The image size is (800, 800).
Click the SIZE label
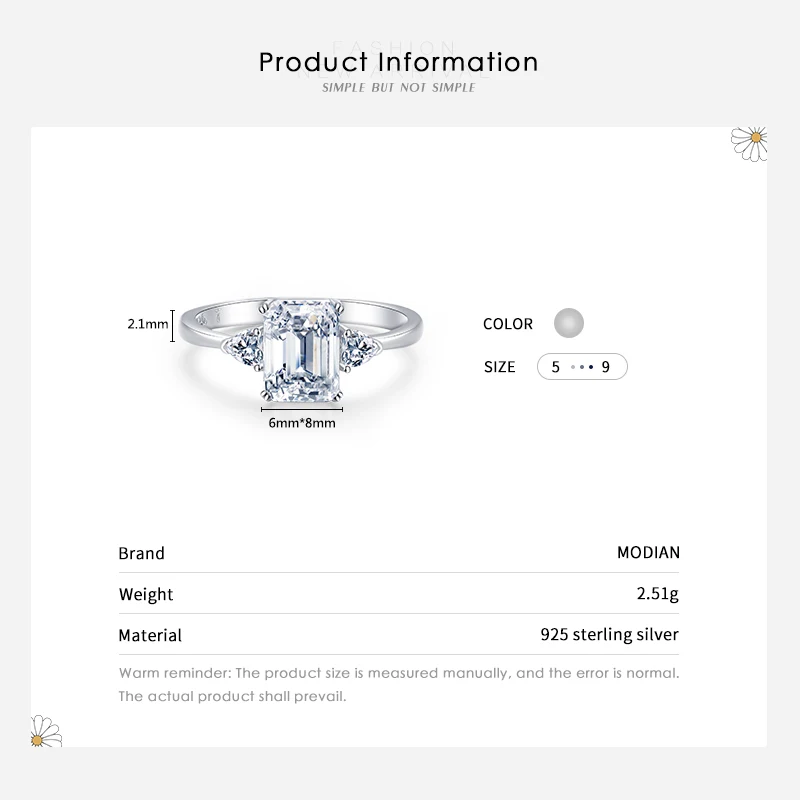click(499, 367)
